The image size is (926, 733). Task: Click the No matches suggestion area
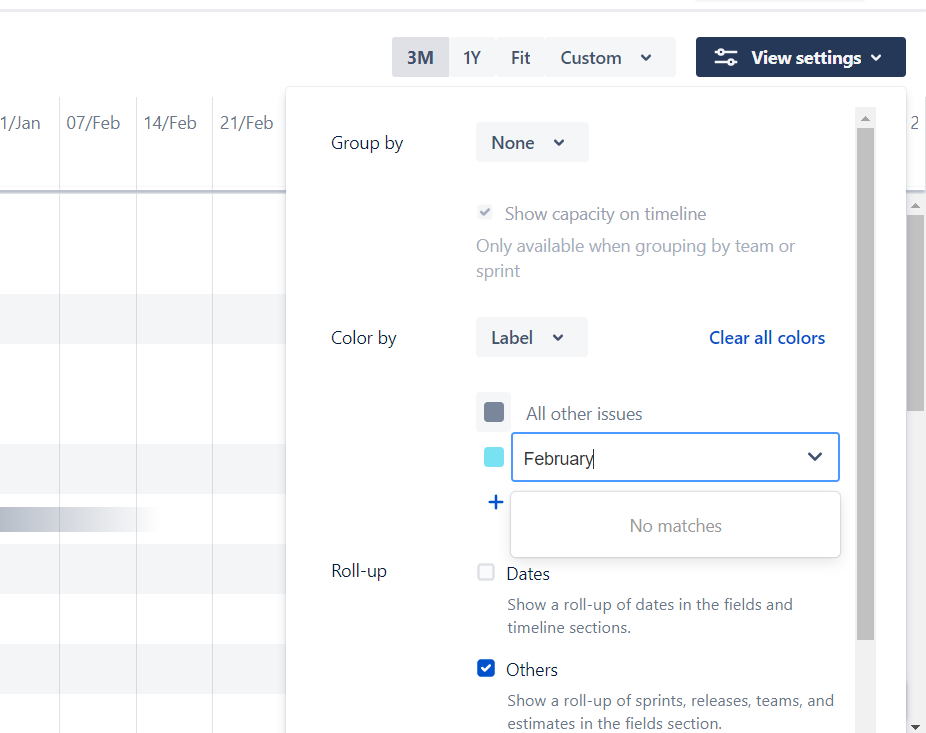(675, 524)
